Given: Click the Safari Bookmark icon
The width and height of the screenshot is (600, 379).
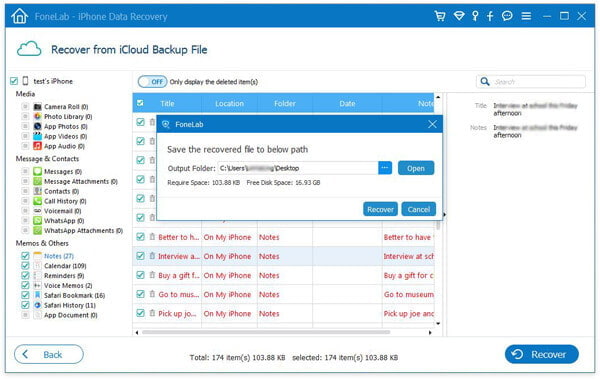Looking at the screenshot, I should tap(38, 295).
